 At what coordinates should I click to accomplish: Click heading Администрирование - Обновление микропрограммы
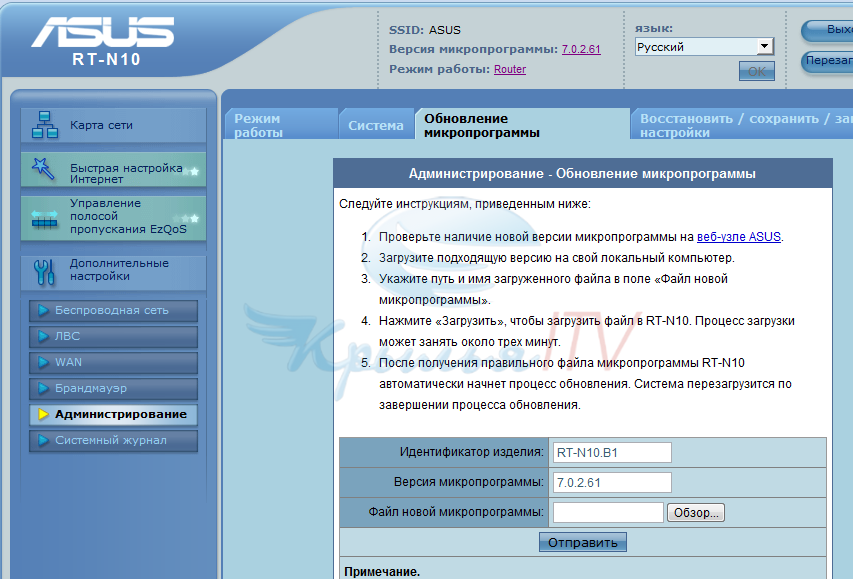pyautogui.click(x=582, y=174)
